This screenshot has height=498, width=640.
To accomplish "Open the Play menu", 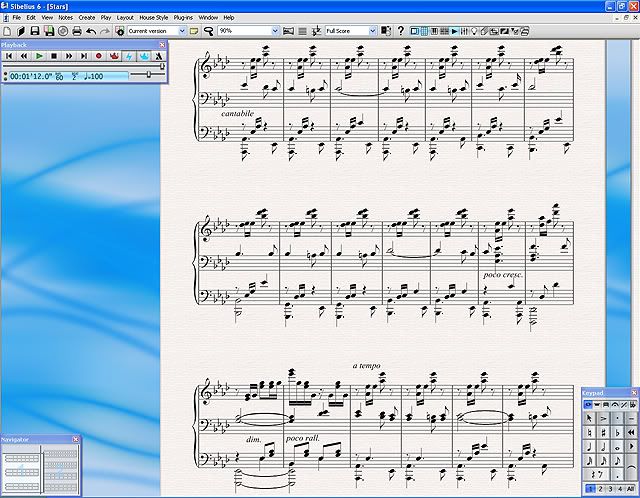I will tap(106, 18).
